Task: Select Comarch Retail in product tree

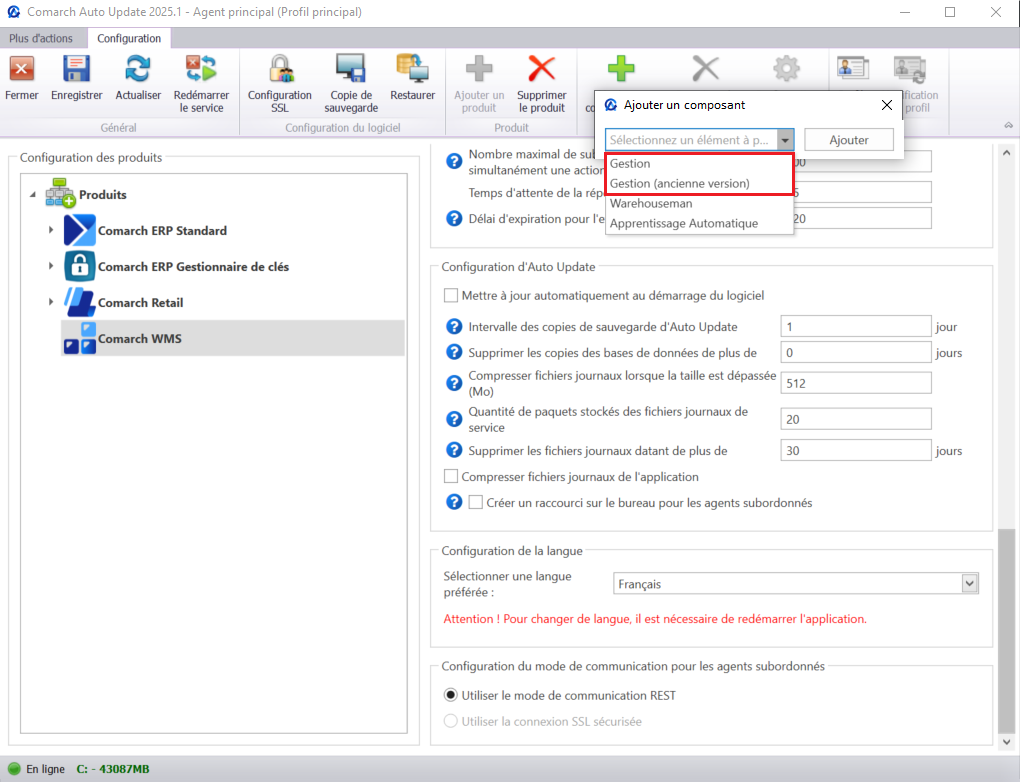Action: pos(141,303)
